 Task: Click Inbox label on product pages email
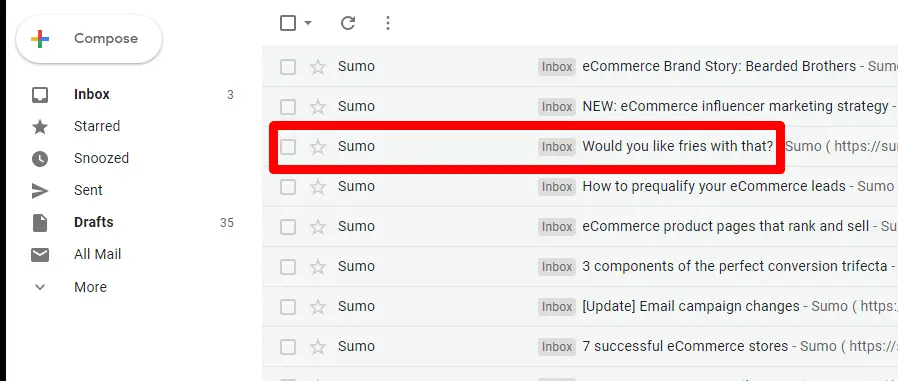tap(557, 227)
